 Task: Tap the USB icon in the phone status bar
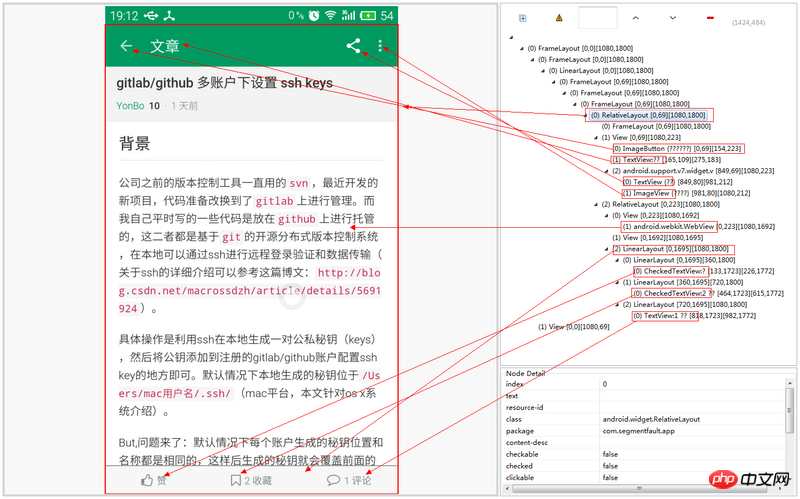pos(151,16)
